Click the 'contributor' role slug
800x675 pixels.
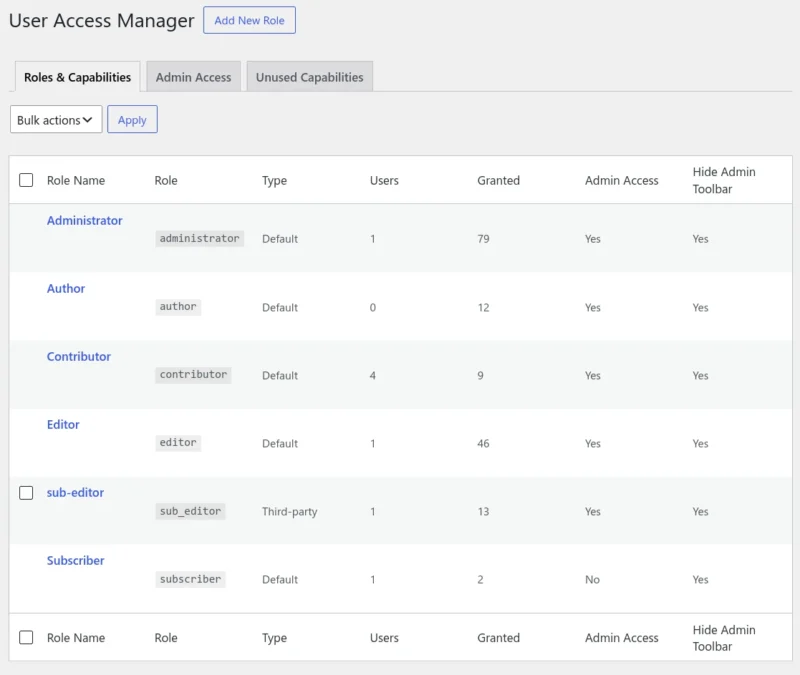[x=193, y=374]
